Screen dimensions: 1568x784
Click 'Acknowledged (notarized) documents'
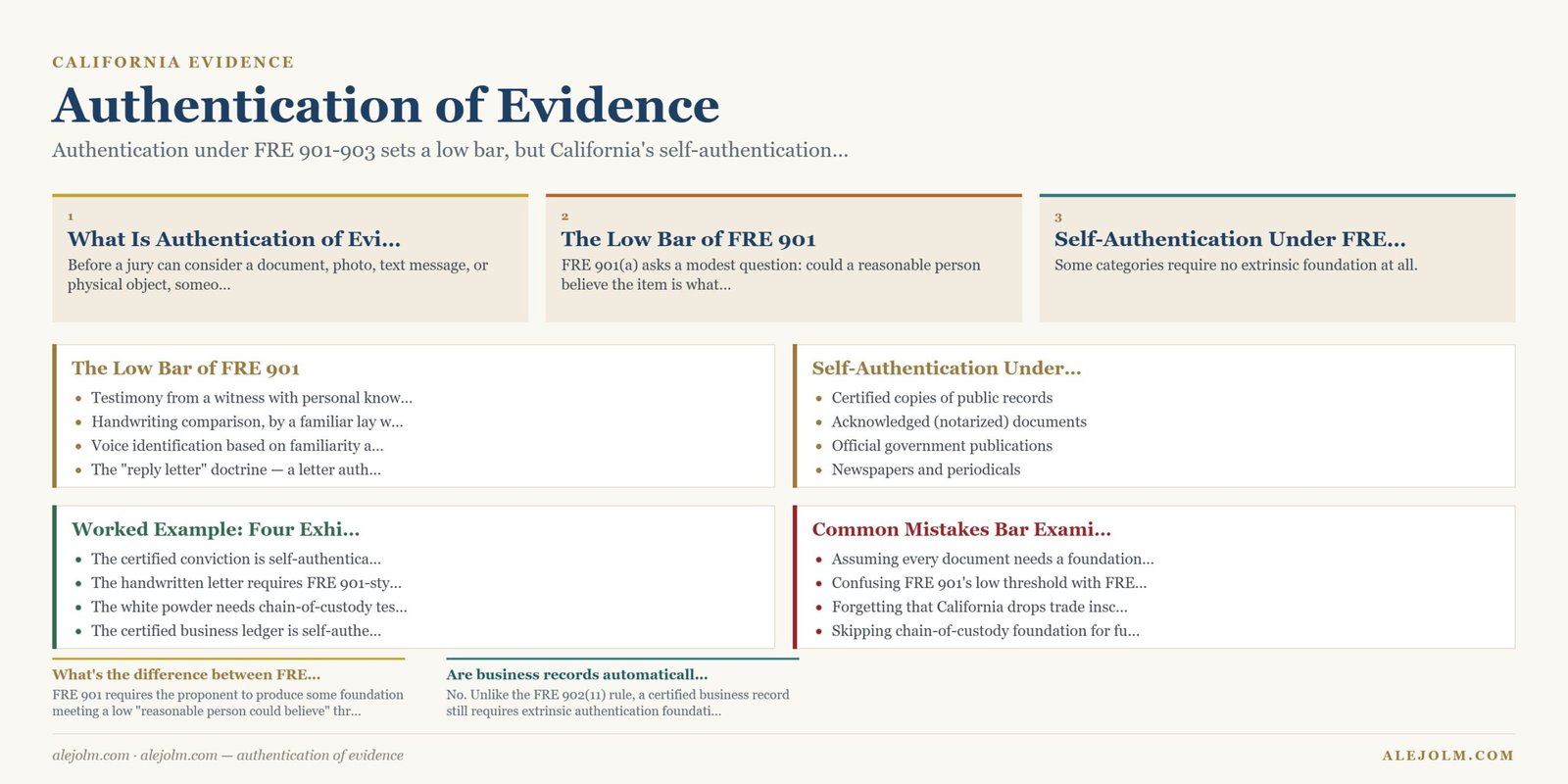[958, 421]
